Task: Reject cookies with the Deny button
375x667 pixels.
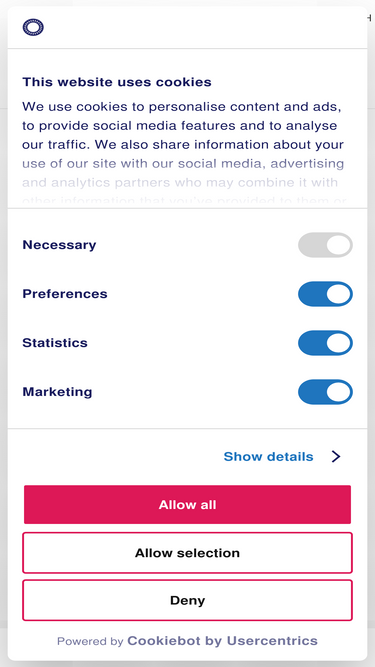Action: point(188,600)
